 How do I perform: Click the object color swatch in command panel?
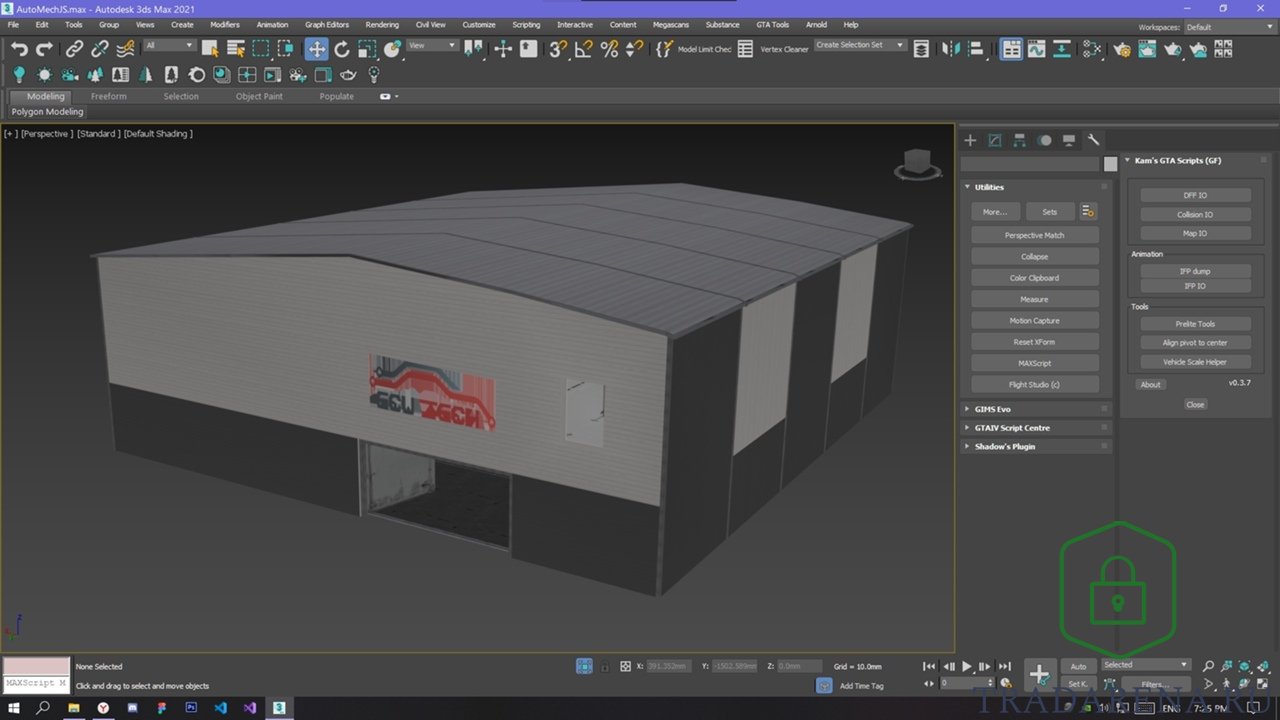[x=1110, y=164]
